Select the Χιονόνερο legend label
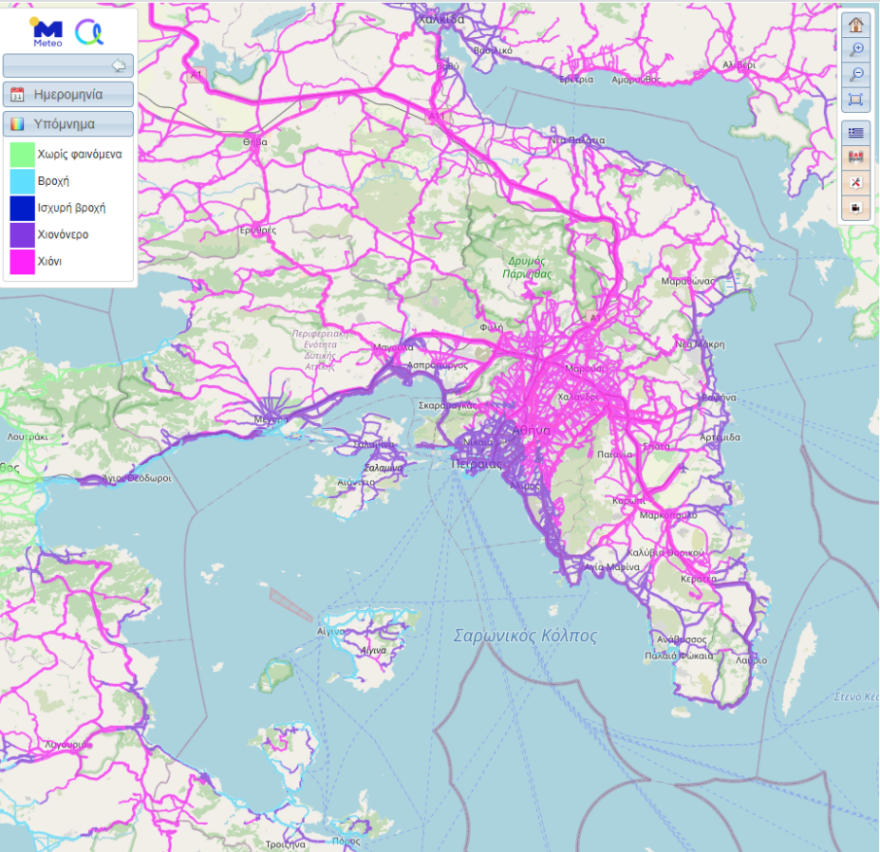 pyautogui.click(x=62, y=234)
